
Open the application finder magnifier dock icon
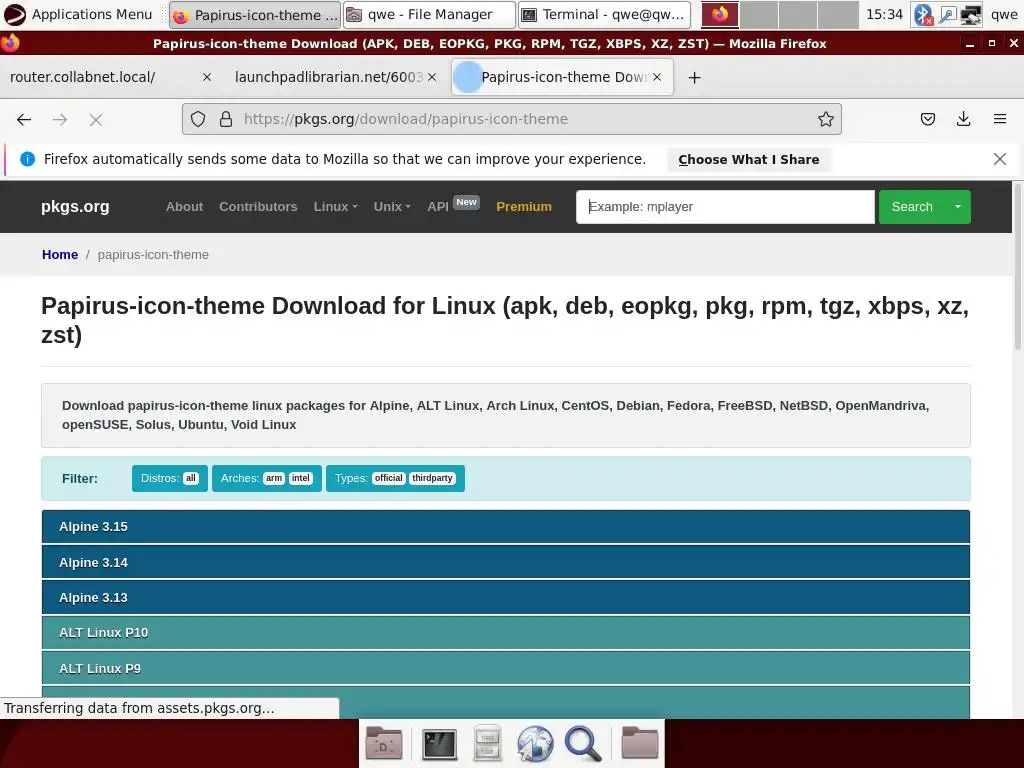pos(583,744)
